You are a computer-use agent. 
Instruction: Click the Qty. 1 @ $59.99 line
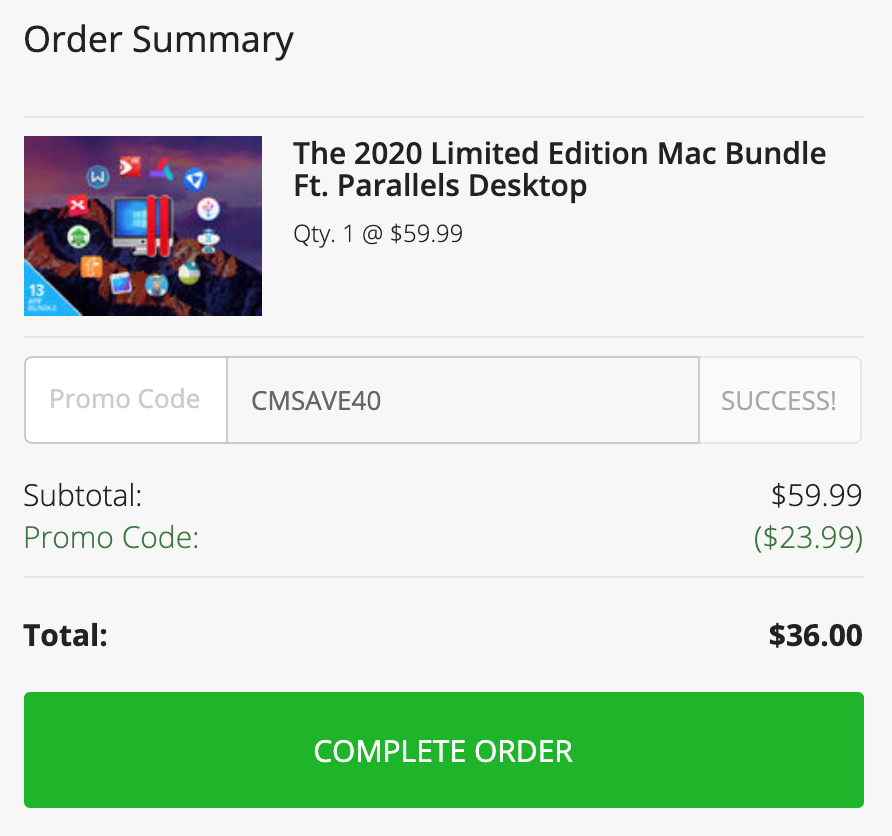click(378, 234)
